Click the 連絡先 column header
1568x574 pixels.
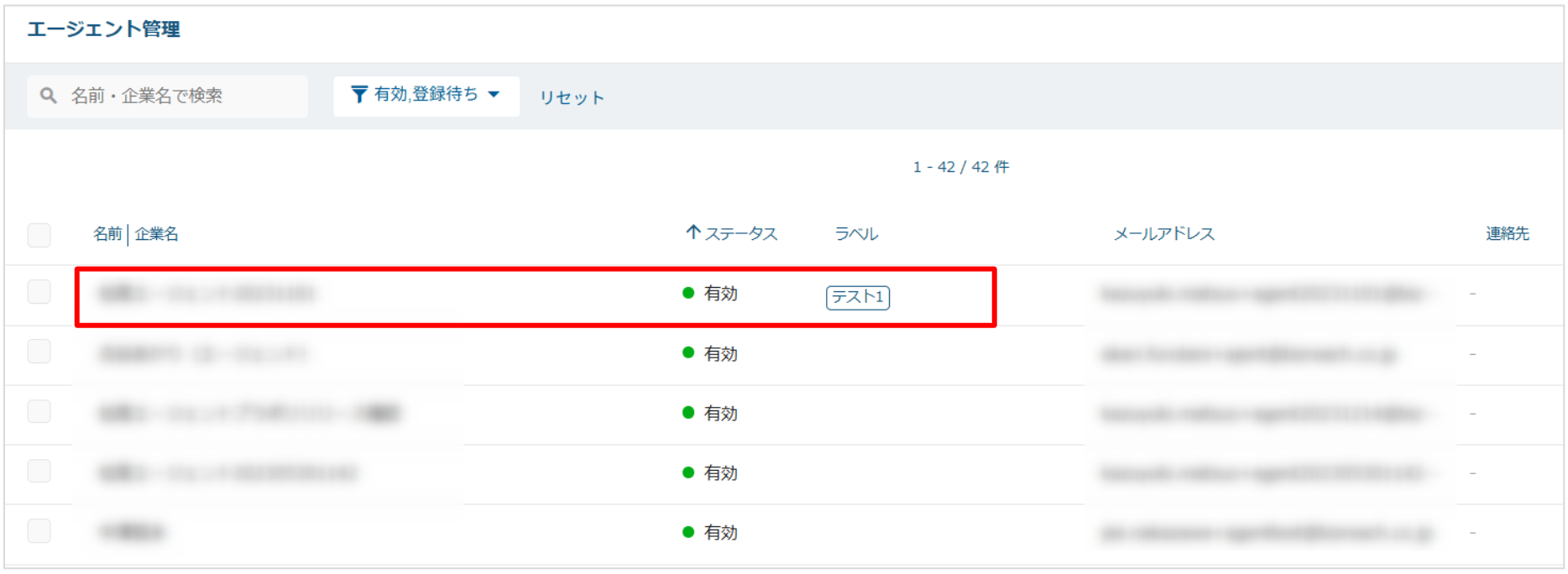[x=1507, y=234]
